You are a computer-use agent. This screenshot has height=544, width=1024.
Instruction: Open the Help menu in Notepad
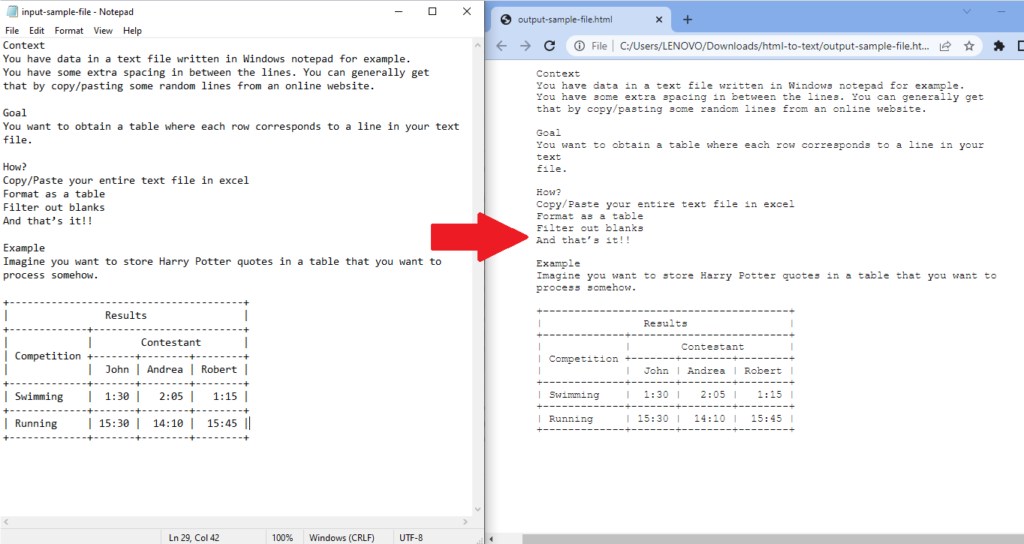point(132,31)
